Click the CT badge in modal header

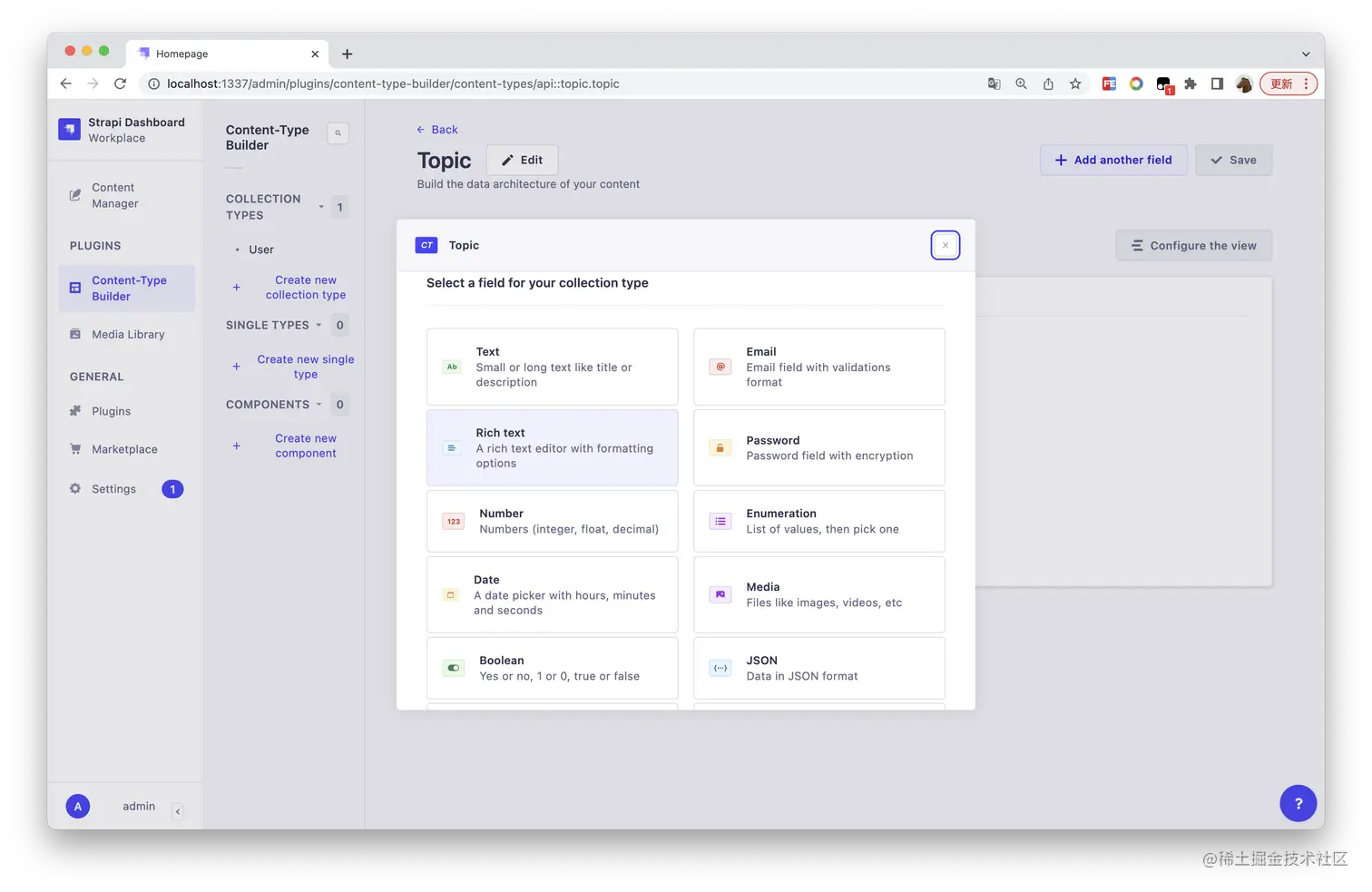426,245
